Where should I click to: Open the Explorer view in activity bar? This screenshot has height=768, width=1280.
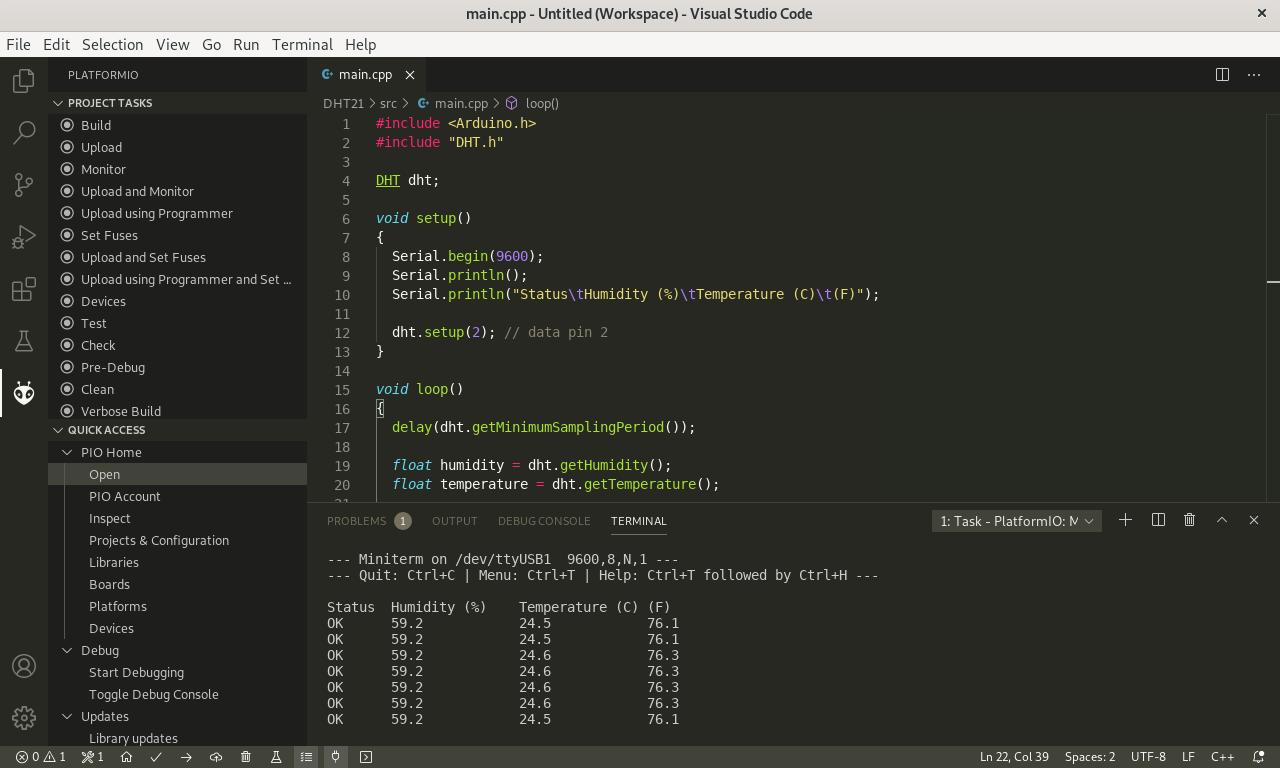[x=24, y=81]
